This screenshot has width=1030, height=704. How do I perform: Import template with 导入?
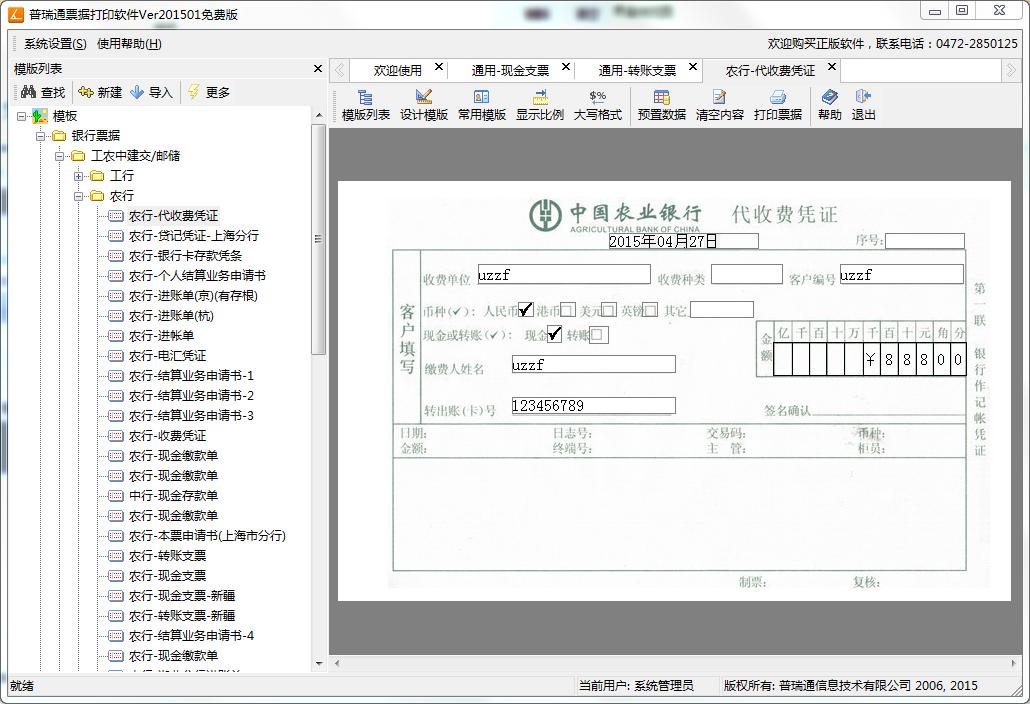point(151,93)
